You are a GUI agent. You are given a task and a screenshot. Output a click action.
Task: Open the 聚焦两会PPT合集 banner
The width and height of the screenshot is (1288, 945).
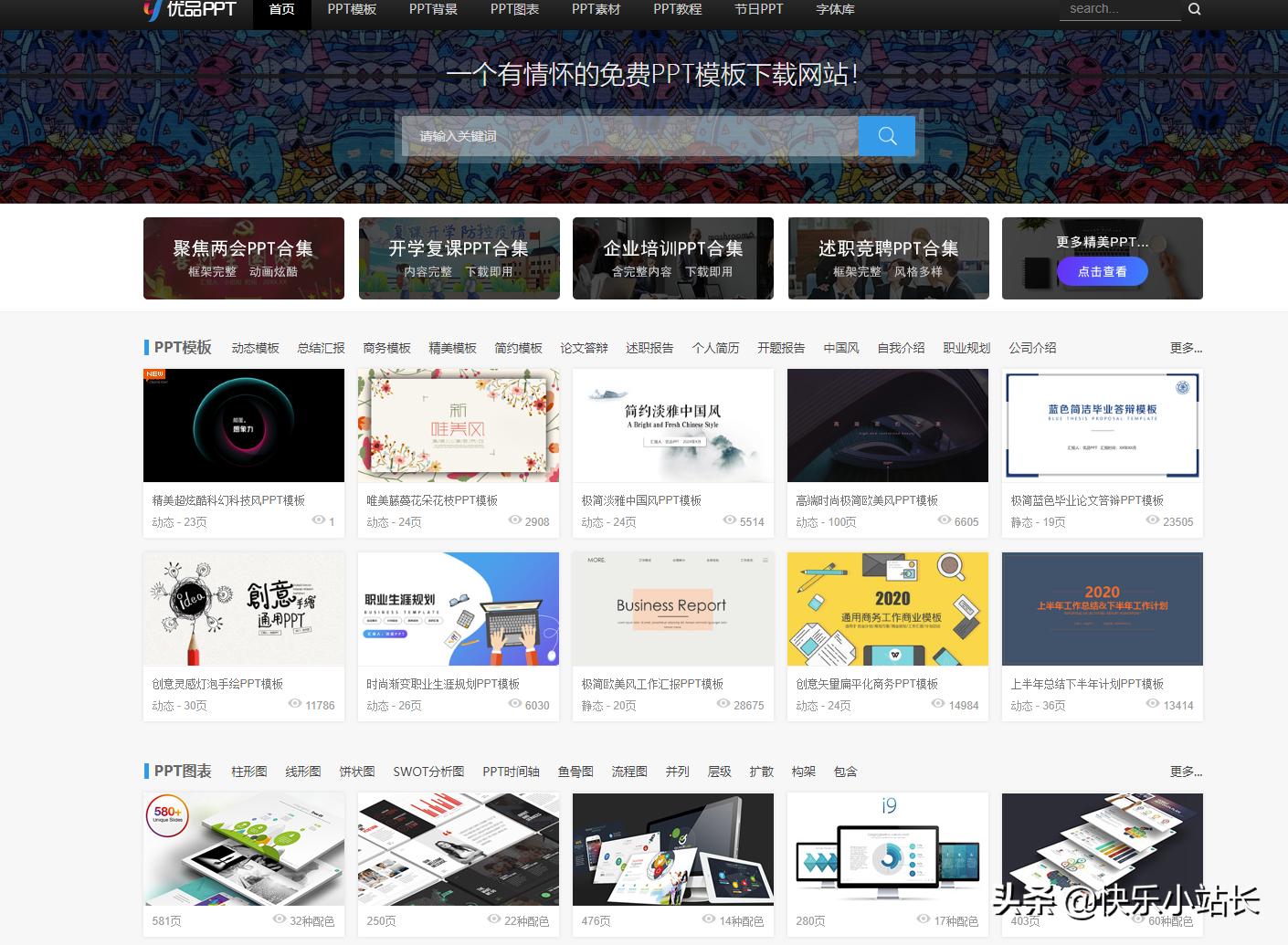243,258
